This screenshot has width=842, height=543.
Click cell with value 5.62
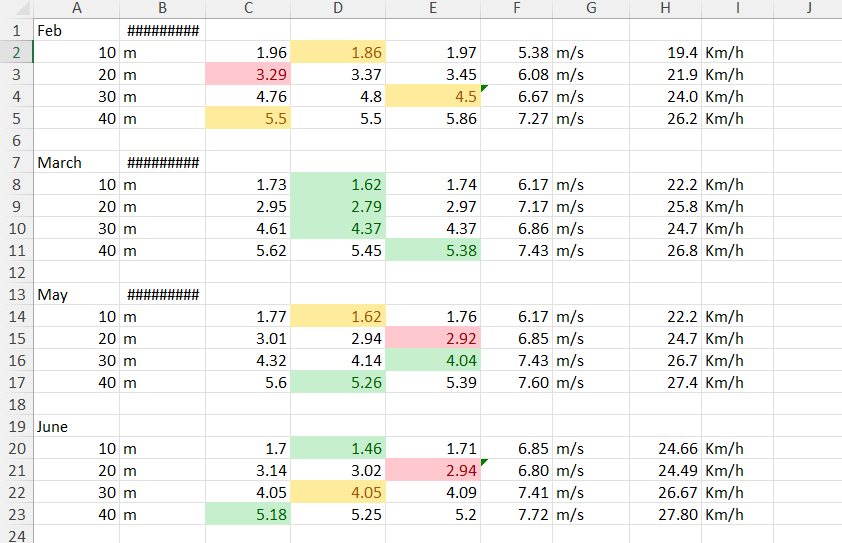point(248,250)
